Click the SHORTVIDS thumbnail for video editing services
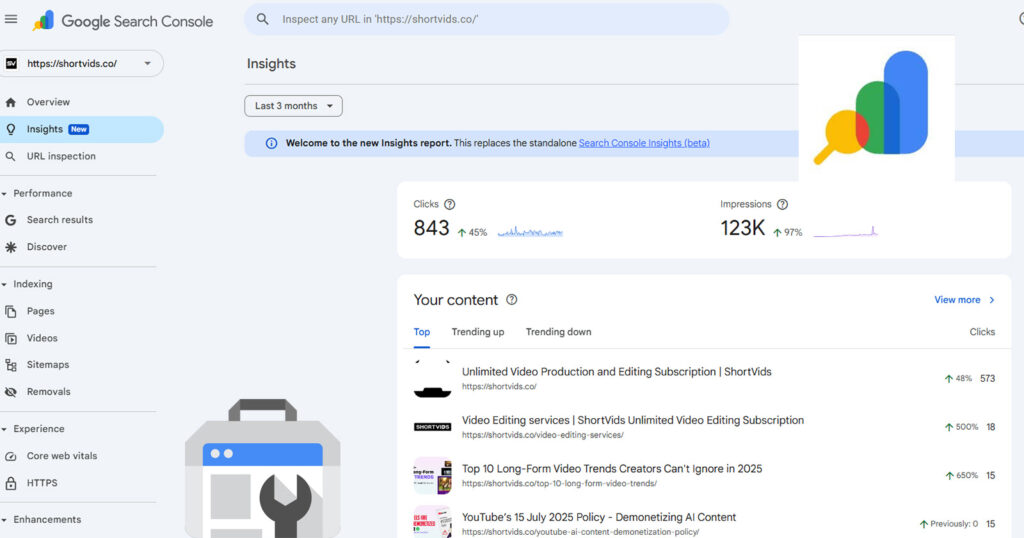The width and height of the screenshot is (1024, 538). coord(432,427)
